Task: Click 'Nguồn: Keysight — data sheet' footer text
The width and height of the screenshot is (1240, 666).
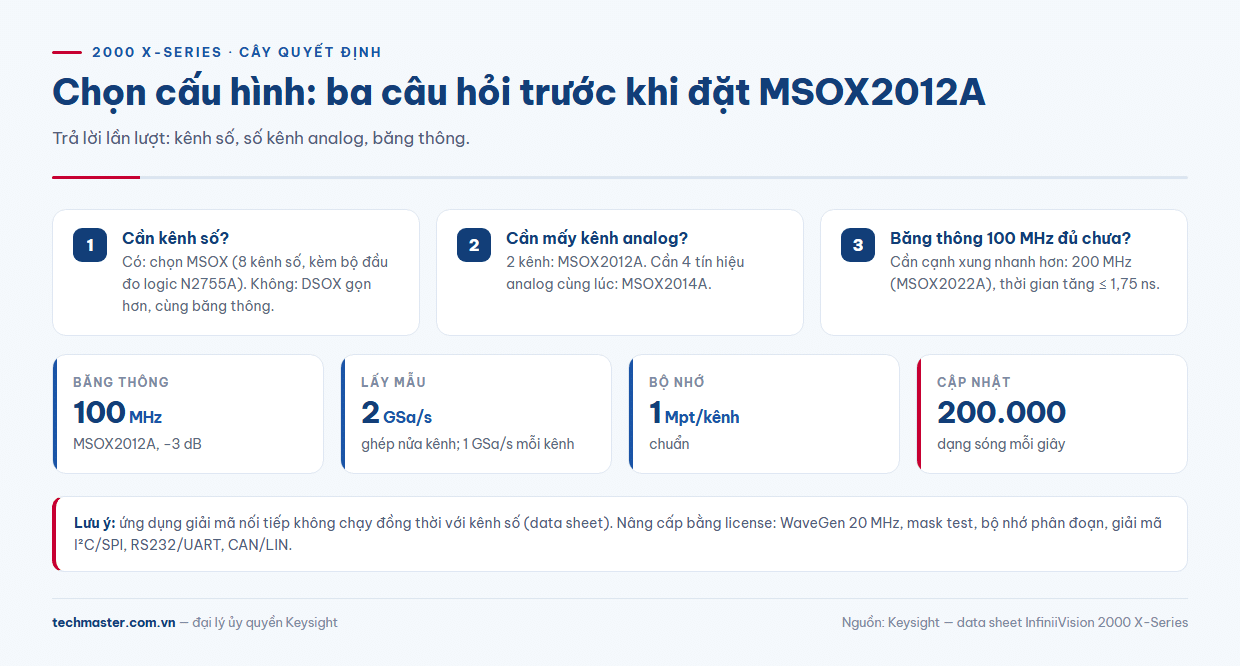Action: click(x=931, y=622)
